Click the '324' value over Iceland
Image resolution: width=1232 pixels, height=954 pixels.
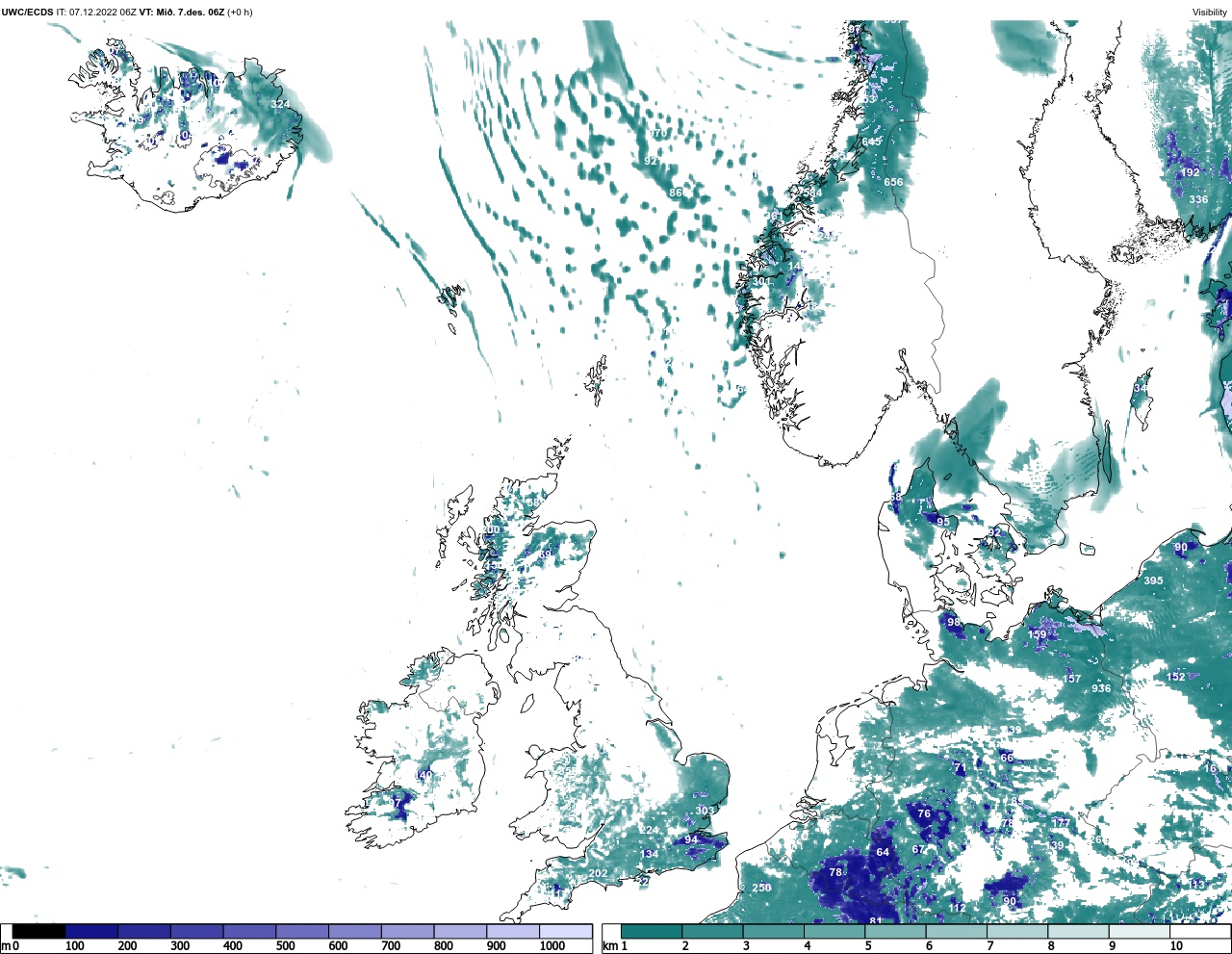click(280, 104)
